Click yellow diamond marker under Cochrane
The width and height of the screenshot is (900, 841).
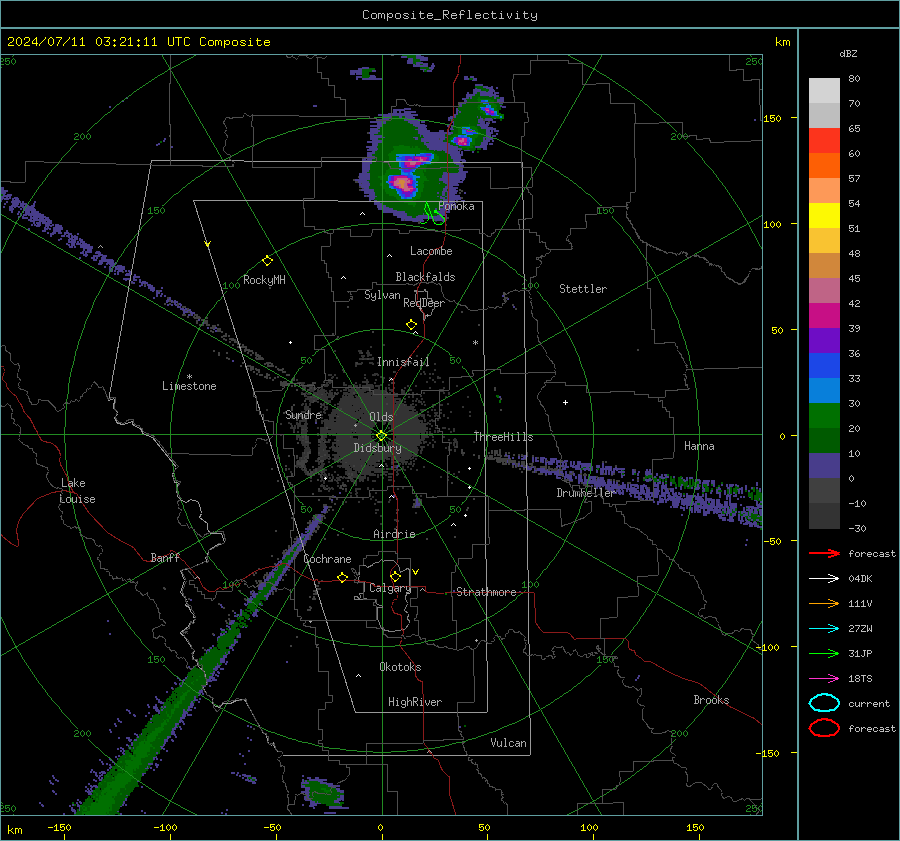tap(343, 577)
